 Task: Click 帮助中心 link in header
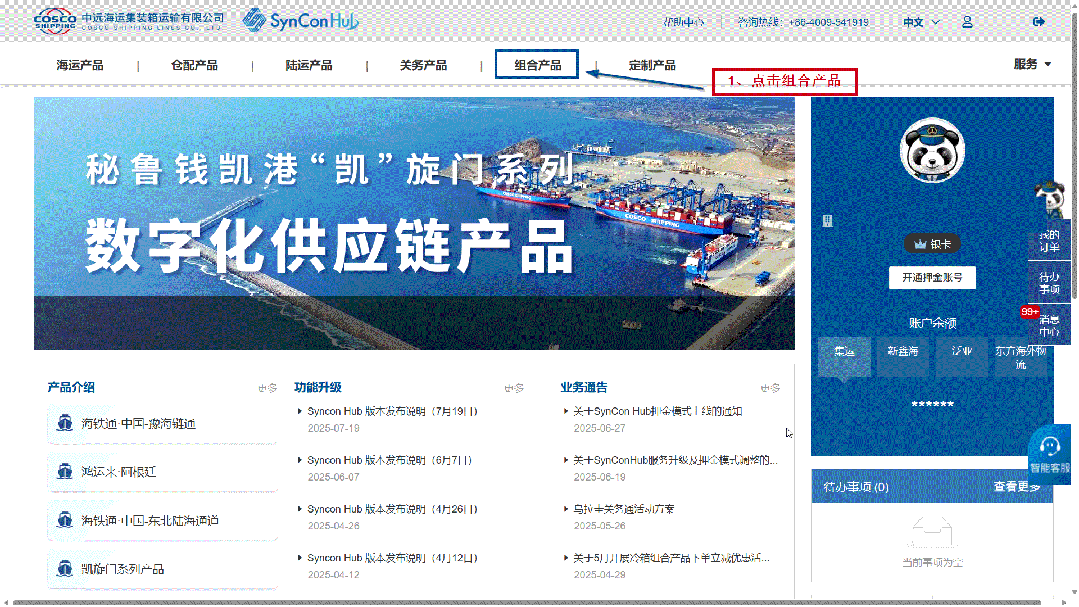683,22
